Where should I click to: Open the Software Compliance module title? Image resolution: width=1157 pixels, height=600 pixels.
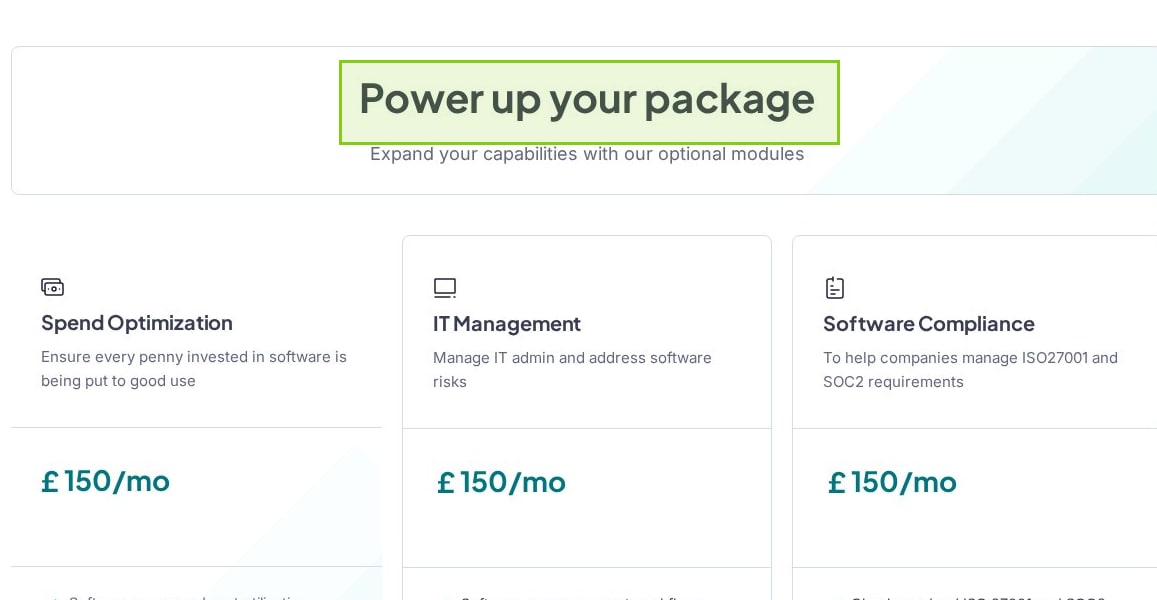point(929,324)
